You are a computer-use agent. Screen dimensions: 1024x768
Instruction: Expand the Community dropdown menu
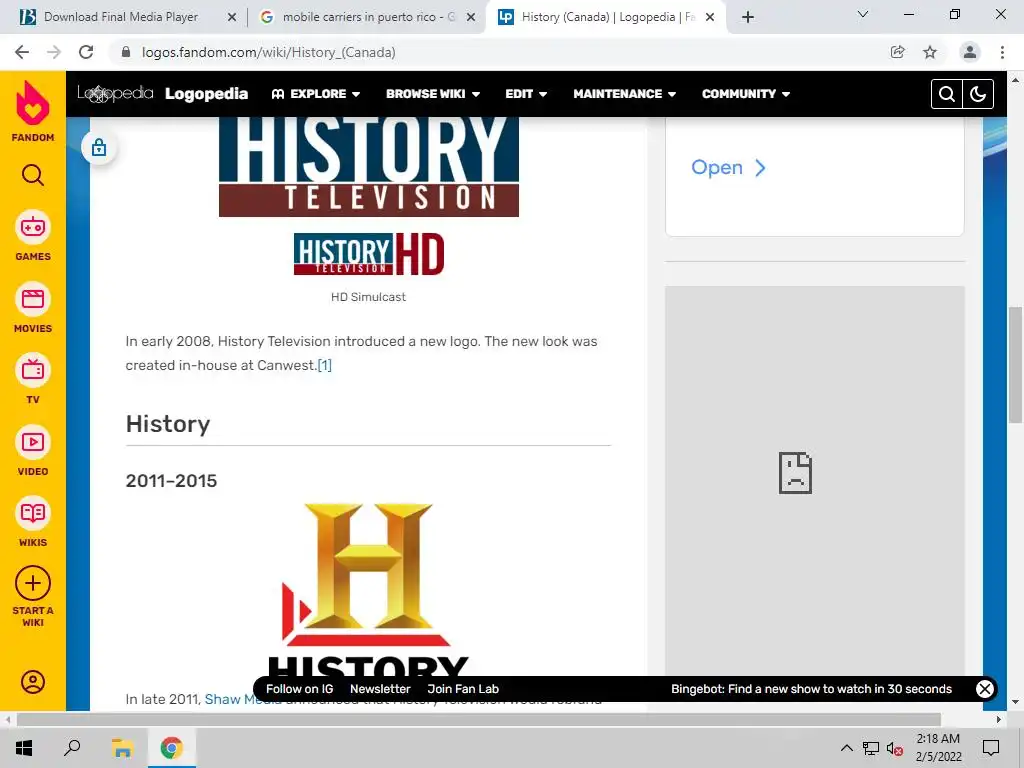746,94
